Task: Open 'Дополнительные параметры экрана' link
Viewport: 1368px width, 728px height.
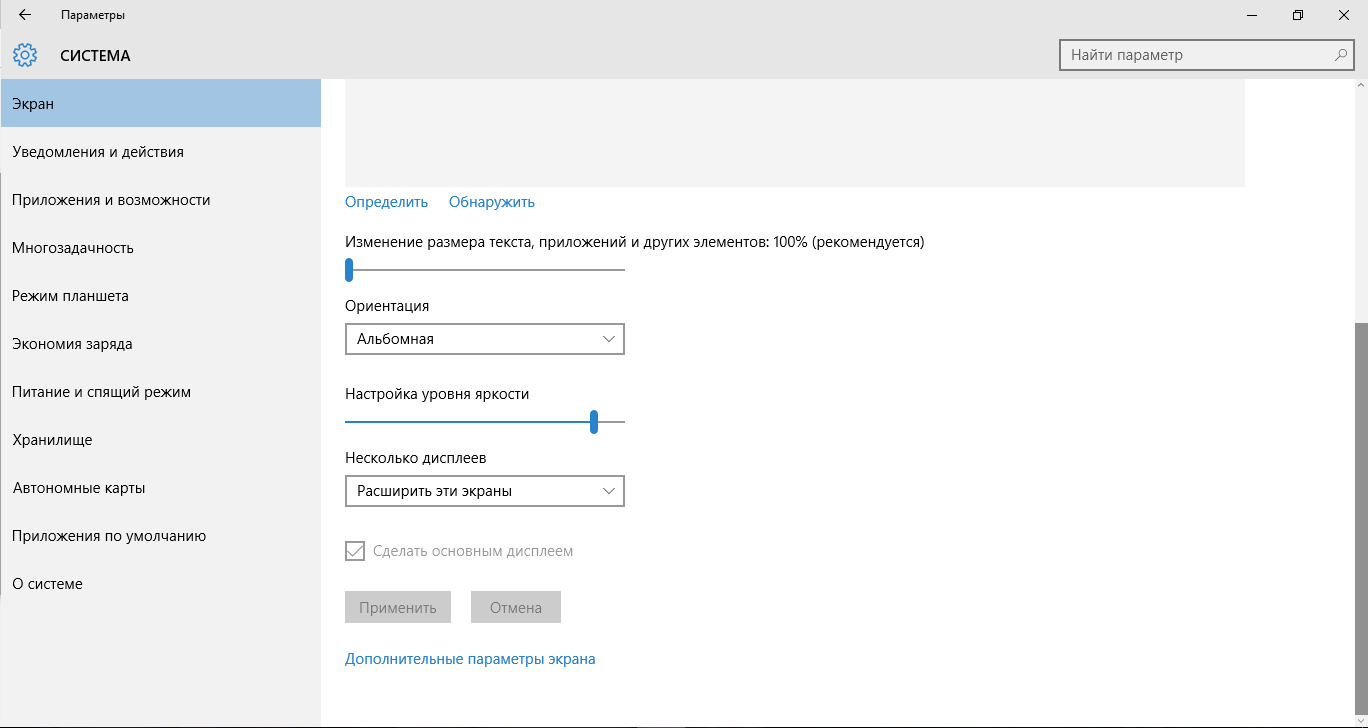Action: point(470,659)
